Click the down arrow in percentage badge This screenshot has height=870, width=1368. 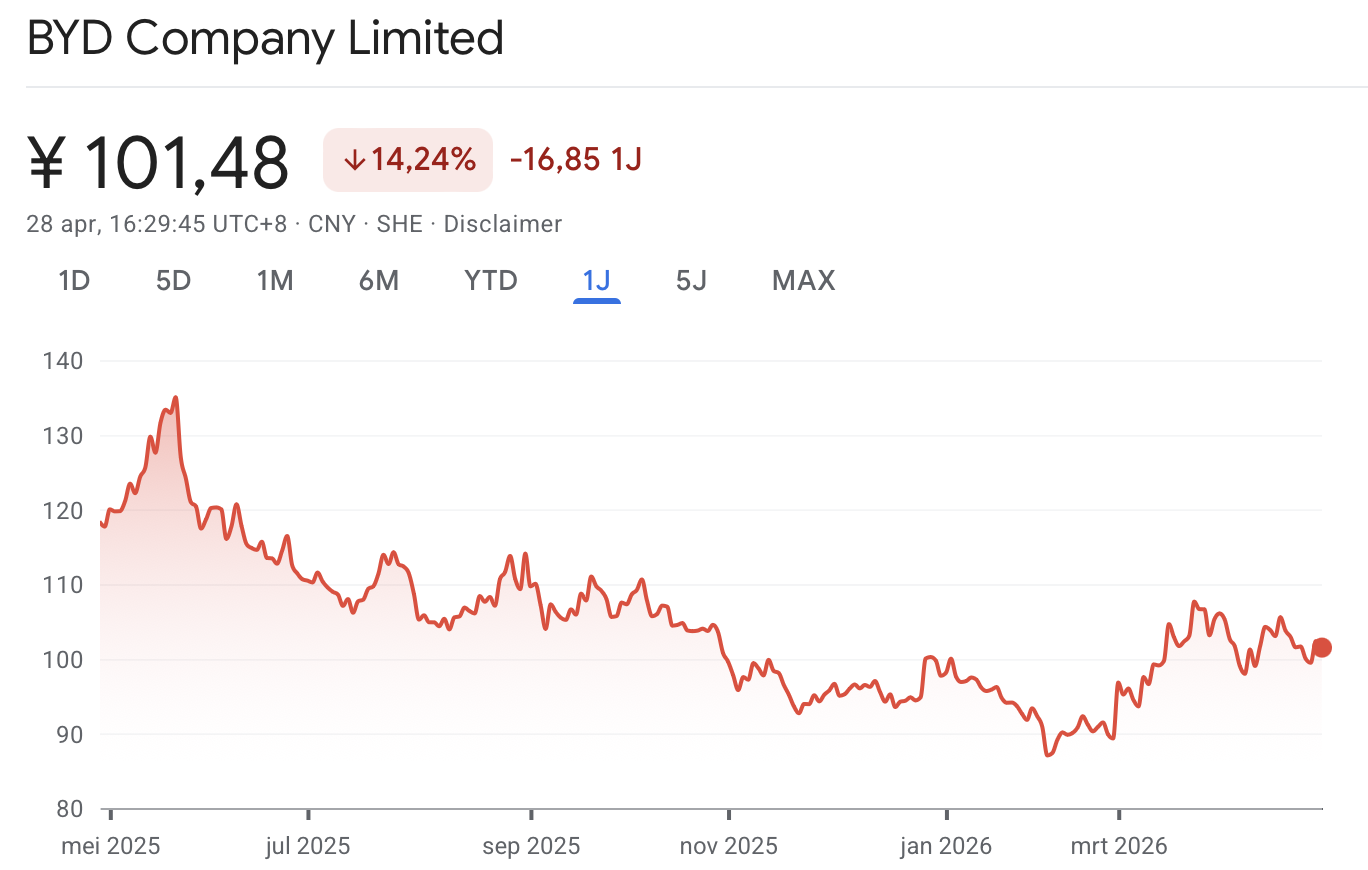pos(354,160)
